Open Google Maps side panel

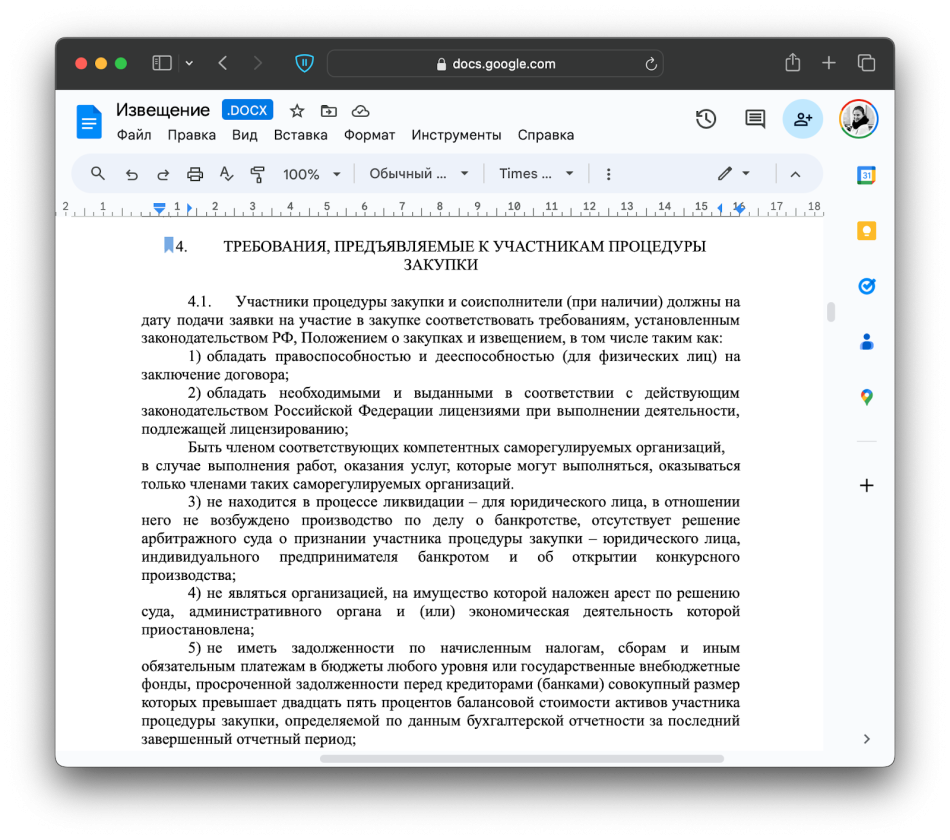866,398
